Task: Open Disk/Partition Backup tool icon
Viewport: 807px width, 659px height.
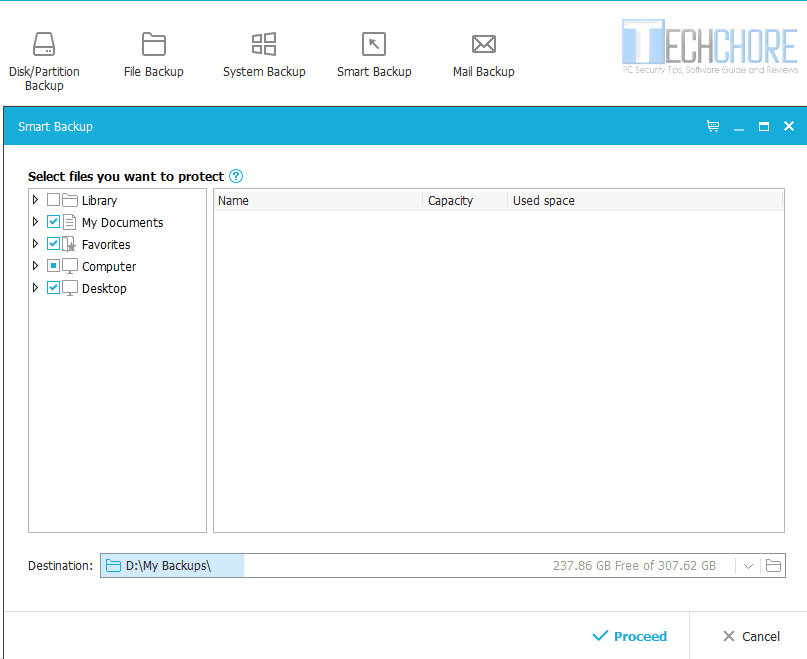Action: pos(44,44)
